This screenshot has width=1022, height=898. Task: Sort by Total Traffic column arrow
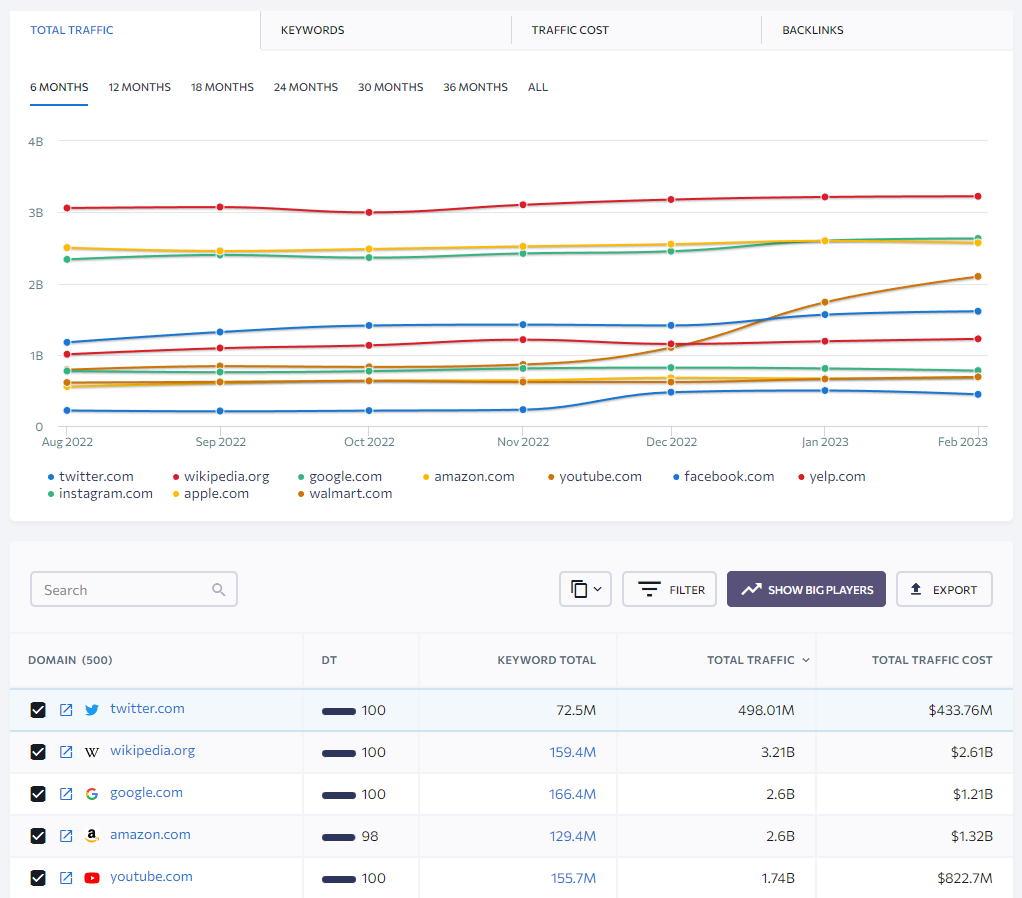coord(806,660)
